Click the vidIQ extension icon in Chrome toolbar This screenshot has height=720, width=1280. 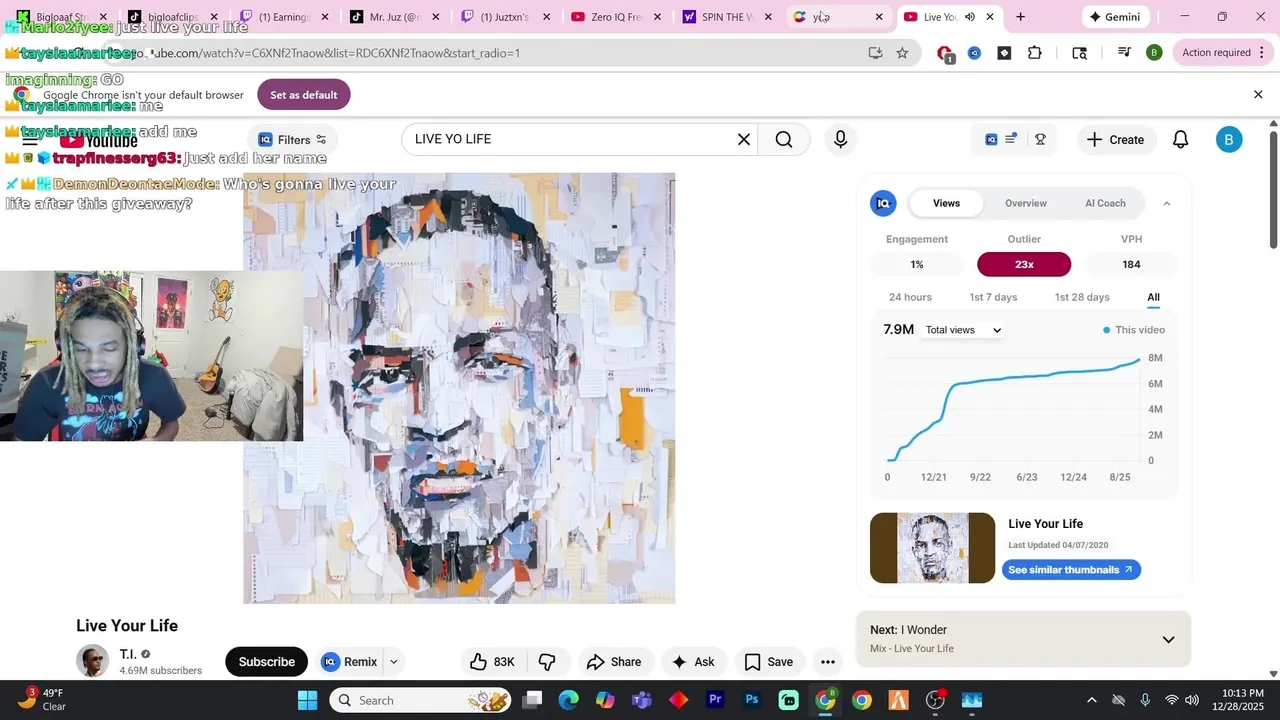click(974, 53)
